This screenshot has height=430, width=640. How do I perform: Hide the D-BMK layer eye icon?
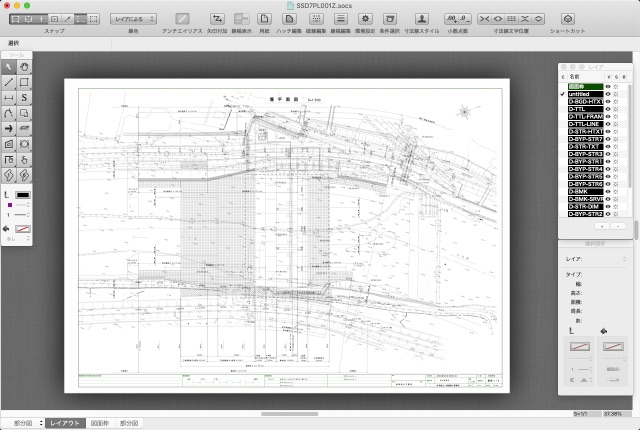click(607, 190)
